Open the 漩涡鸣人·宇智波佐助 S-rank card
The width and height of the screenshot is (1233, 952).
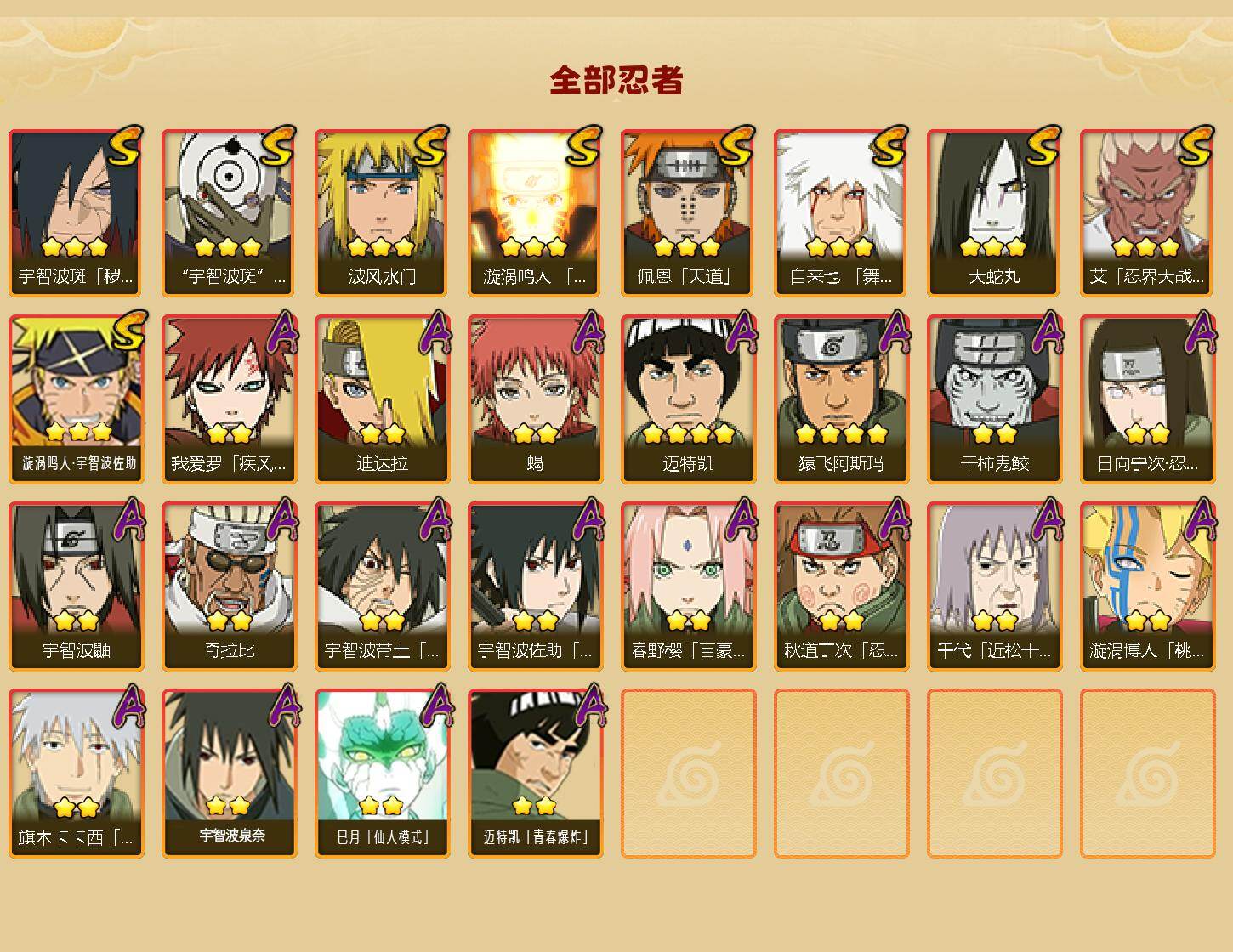(x=76, y=399)
